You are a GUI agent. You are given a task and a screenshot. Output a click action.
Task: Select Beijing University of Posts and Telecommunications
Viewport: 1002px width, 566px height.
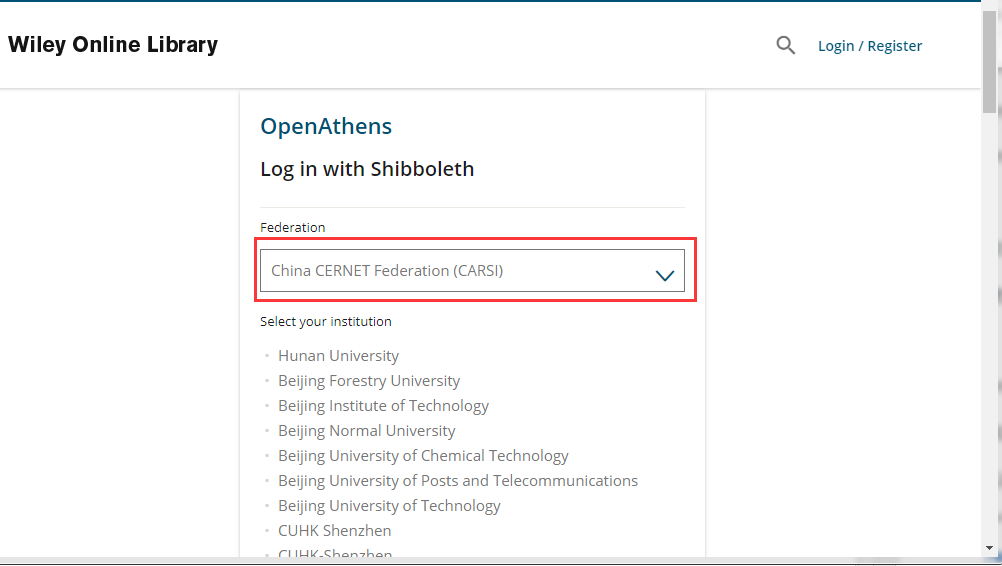click(x=457, y=481)
